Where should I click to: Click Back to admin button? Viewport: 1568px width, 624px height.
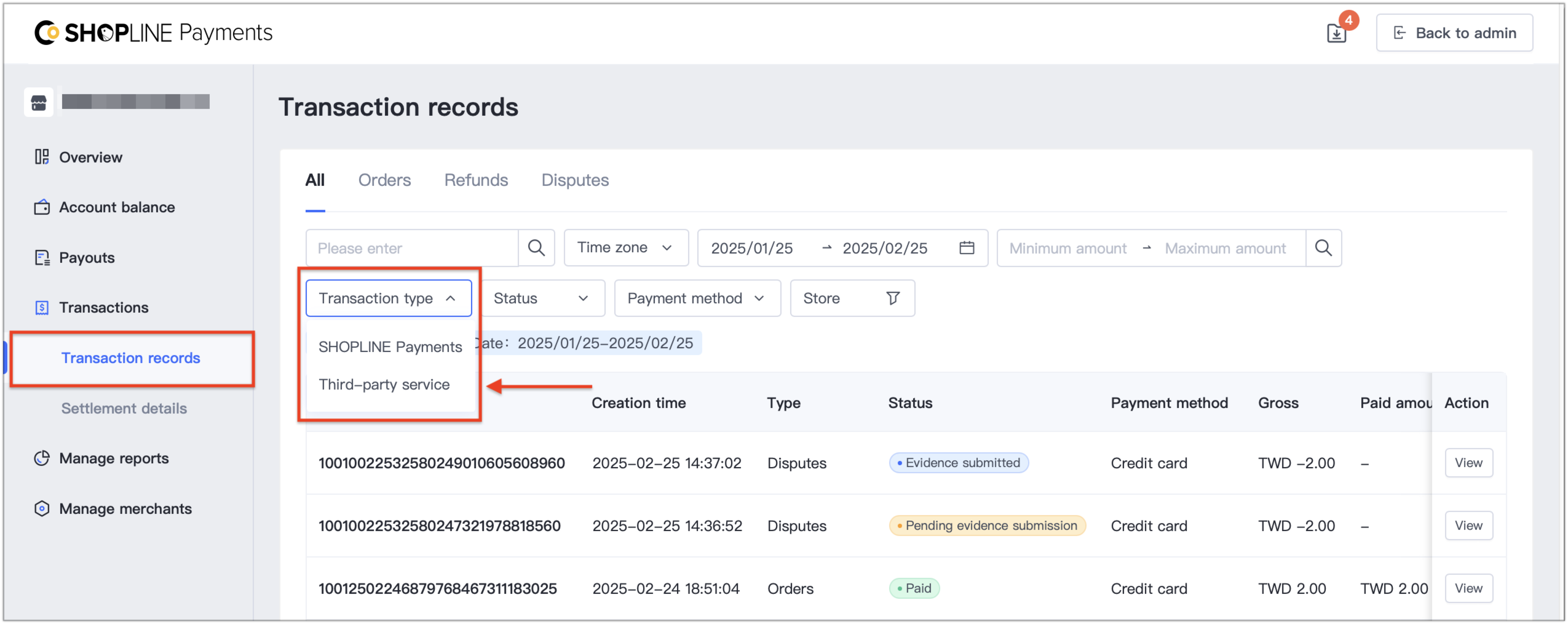[1454, 33]
